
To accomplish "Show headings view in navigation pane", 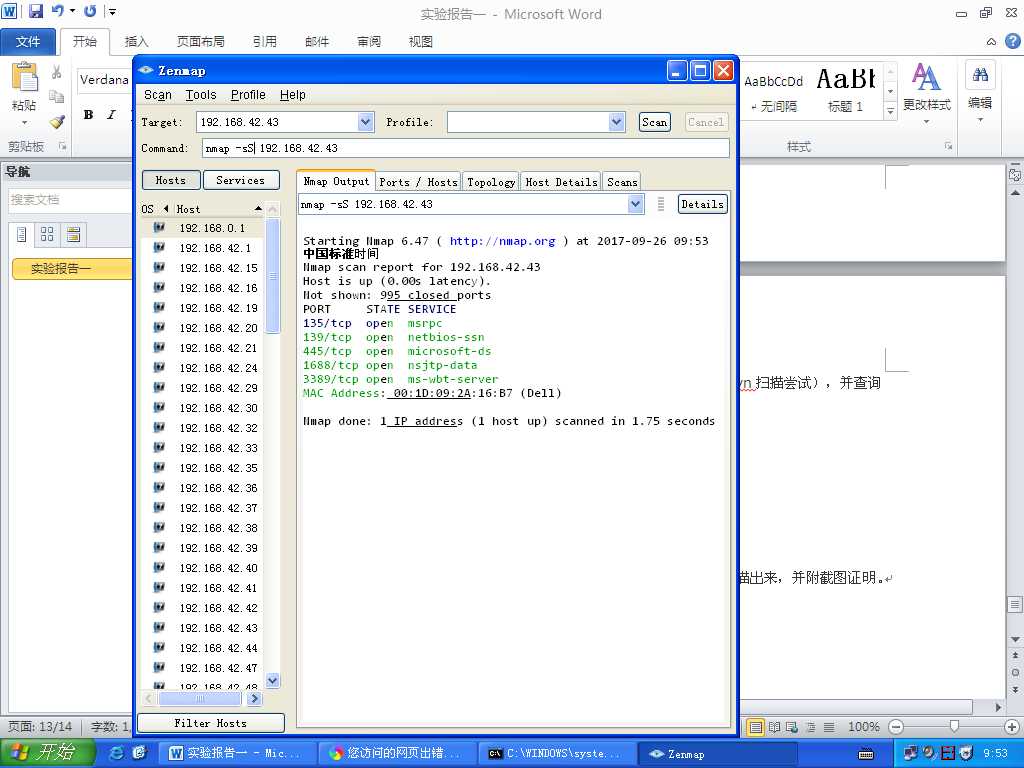I will (22, 234).
